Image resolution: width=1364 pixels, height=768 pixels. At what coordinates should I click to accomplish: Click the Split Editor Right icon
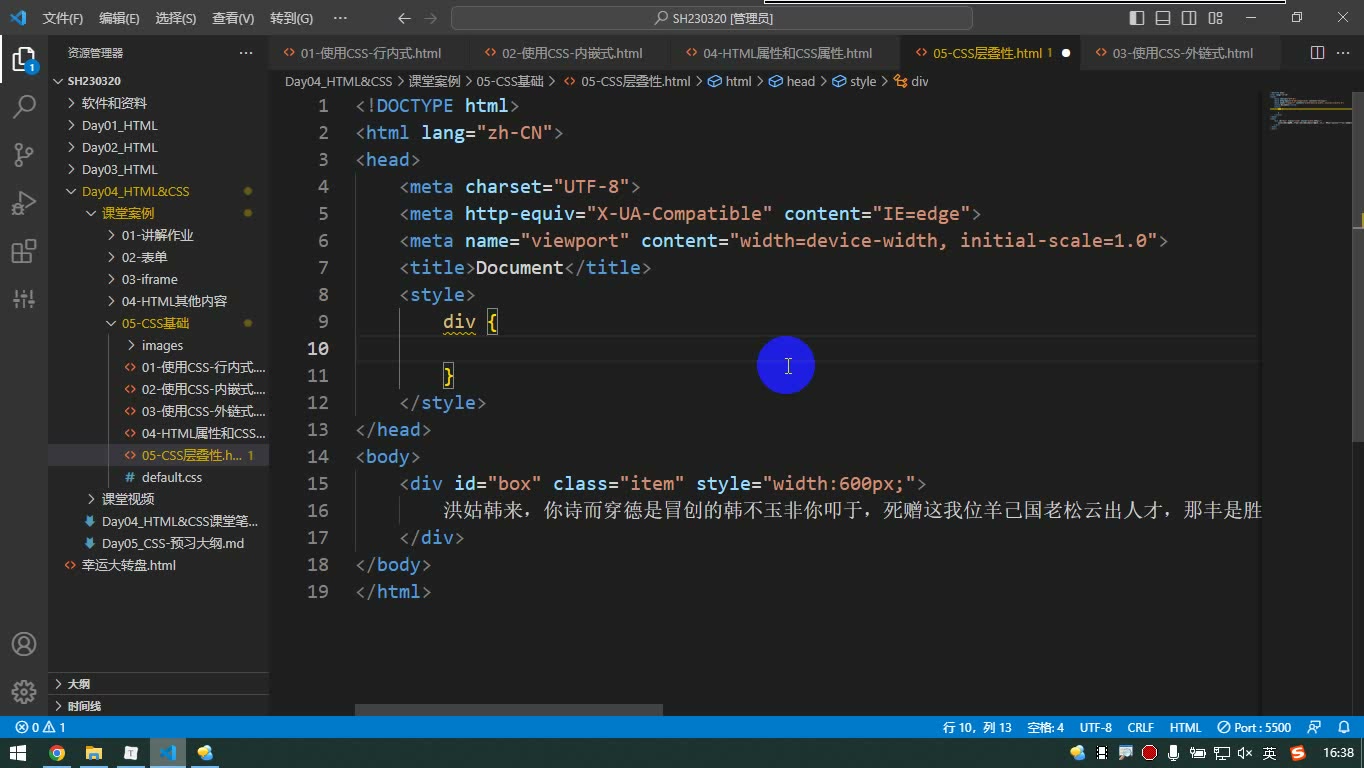(1318, 53)
